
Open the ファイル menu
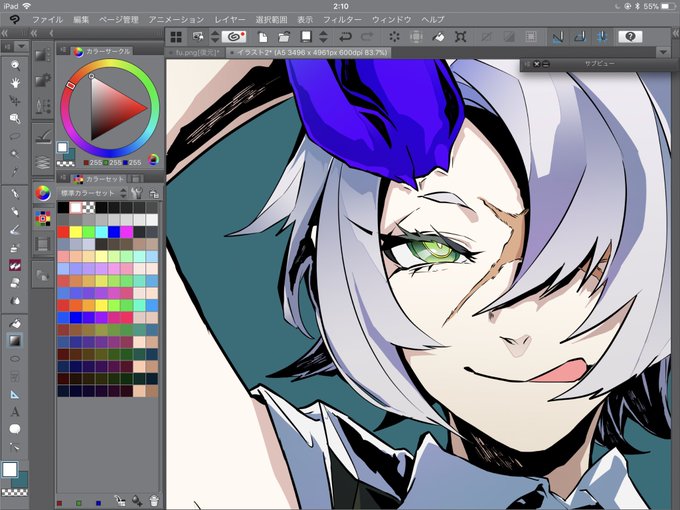coord(48,20)
